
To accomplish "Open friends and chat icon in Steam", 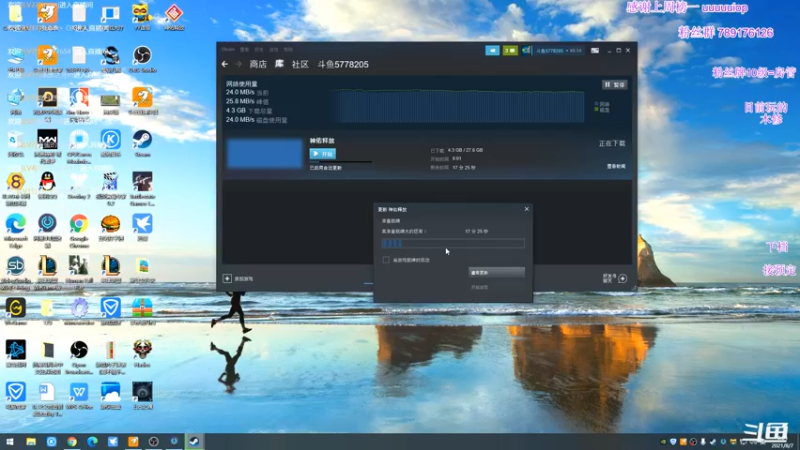I will [622, 279].
